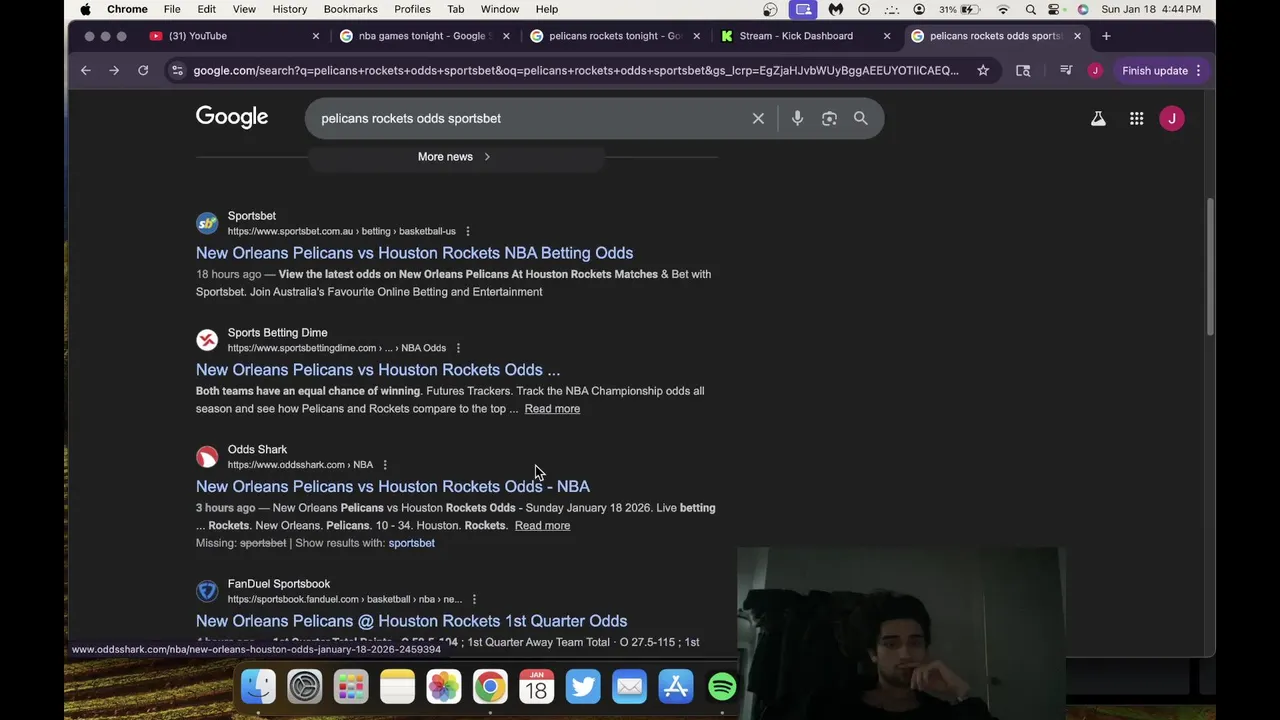Show results with sportsbet link

click(x=411, y=543)
